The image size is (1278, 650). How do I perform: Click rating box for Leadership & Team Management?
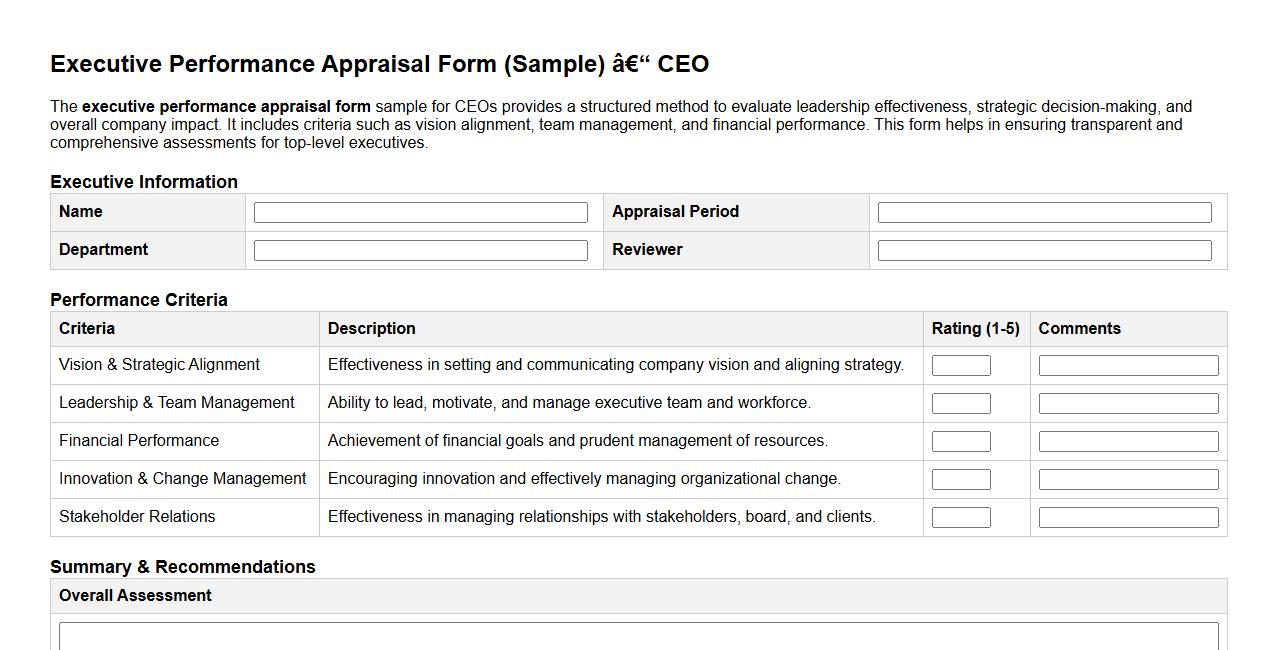pos(960,402)
